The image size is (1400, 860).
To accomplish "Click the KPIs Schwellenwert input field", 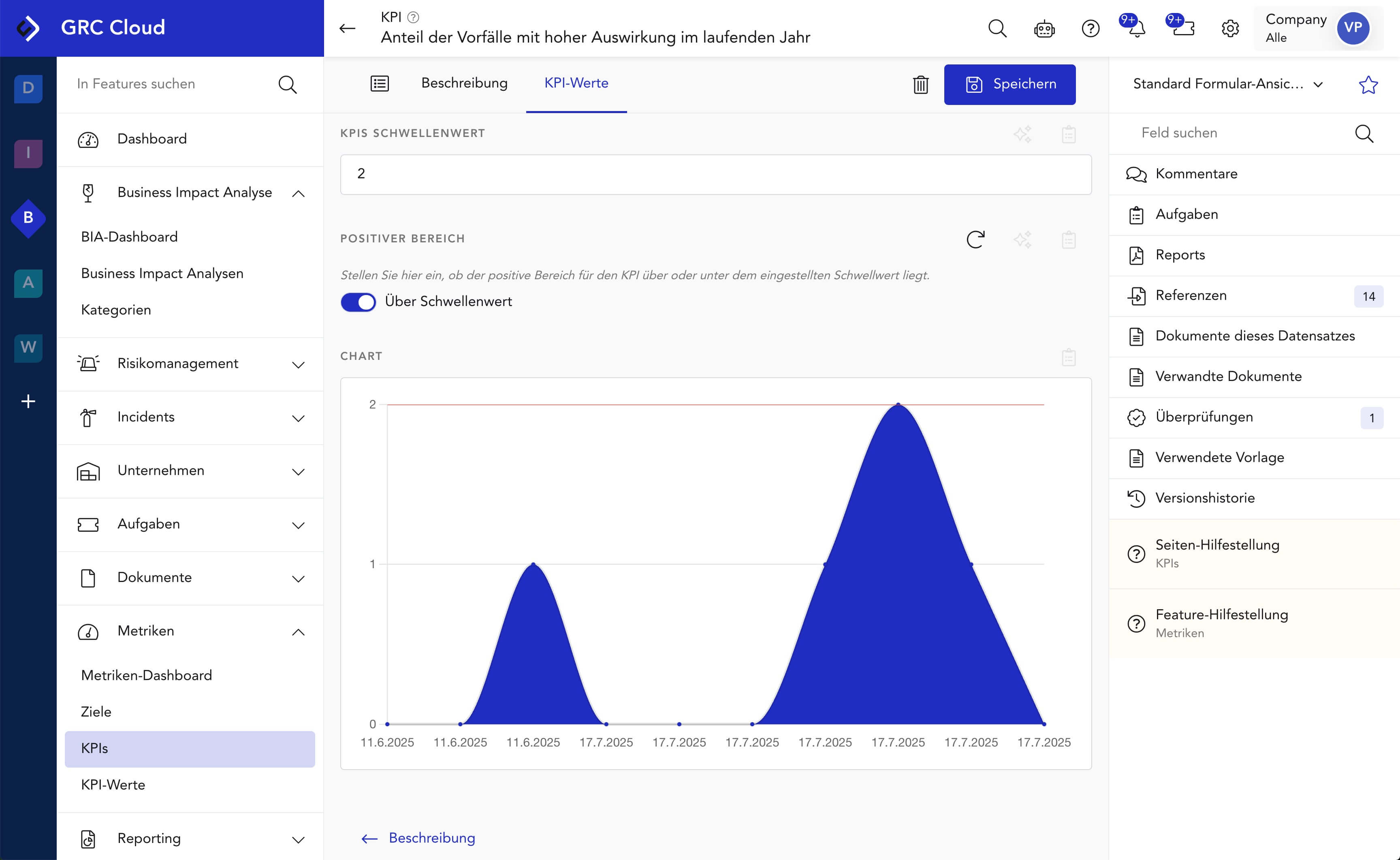I will click(x=715, y=174).
